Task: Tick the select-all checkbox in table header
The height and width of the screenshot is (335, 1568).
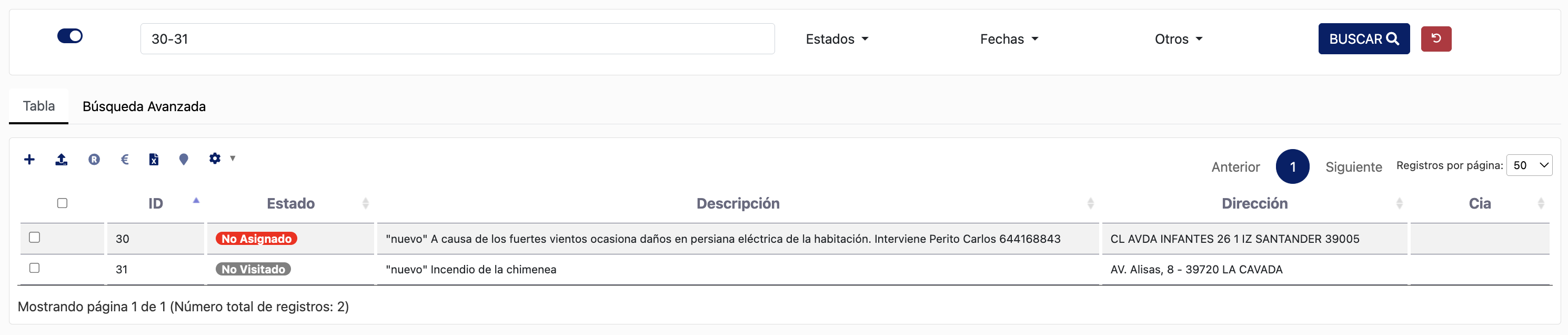Action: [62, 203]
